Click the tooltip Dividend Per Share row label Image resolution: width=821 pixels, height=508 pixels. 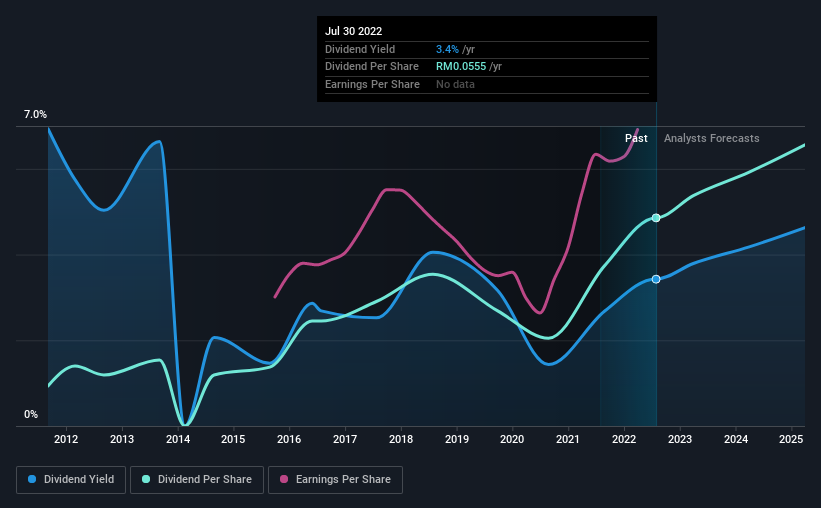click(x=372, y=67)
